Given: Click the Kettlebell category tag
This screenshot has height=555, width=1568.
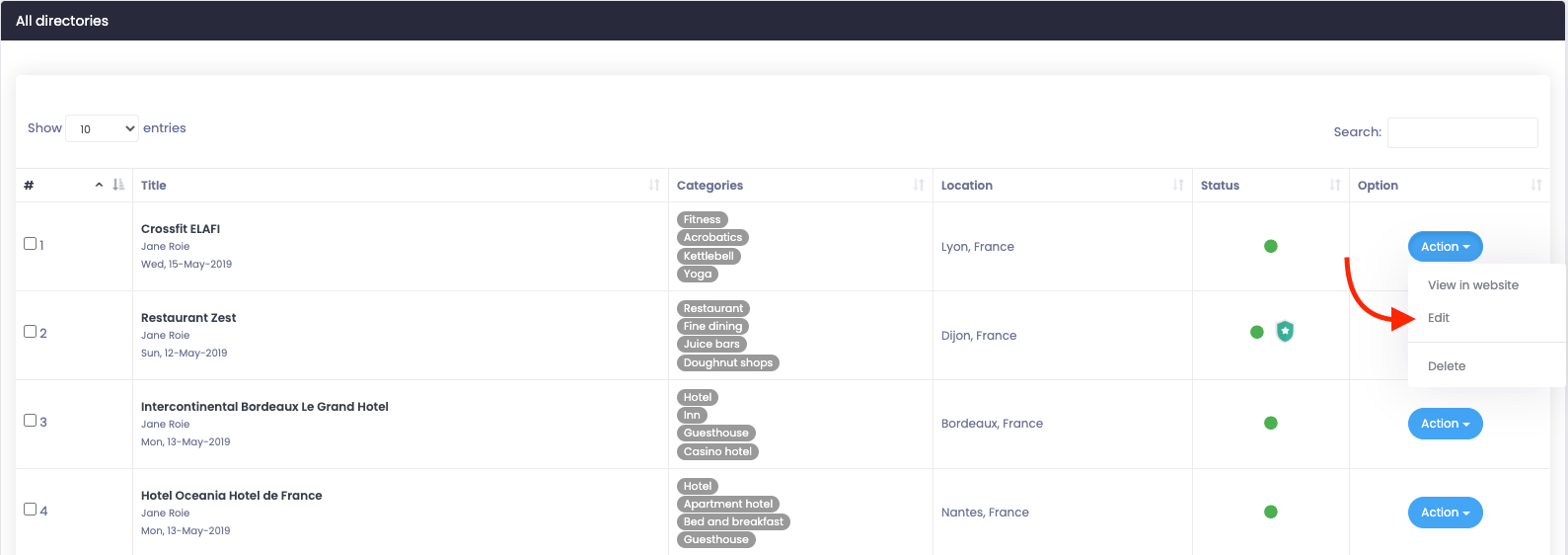Looking at the screenshot, I should pos(709,256).
